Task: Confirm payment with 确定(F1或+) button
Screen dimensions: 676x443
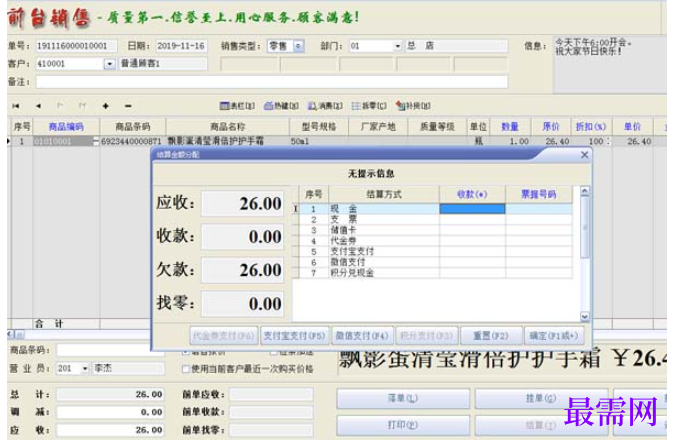Action: point(554,336)
